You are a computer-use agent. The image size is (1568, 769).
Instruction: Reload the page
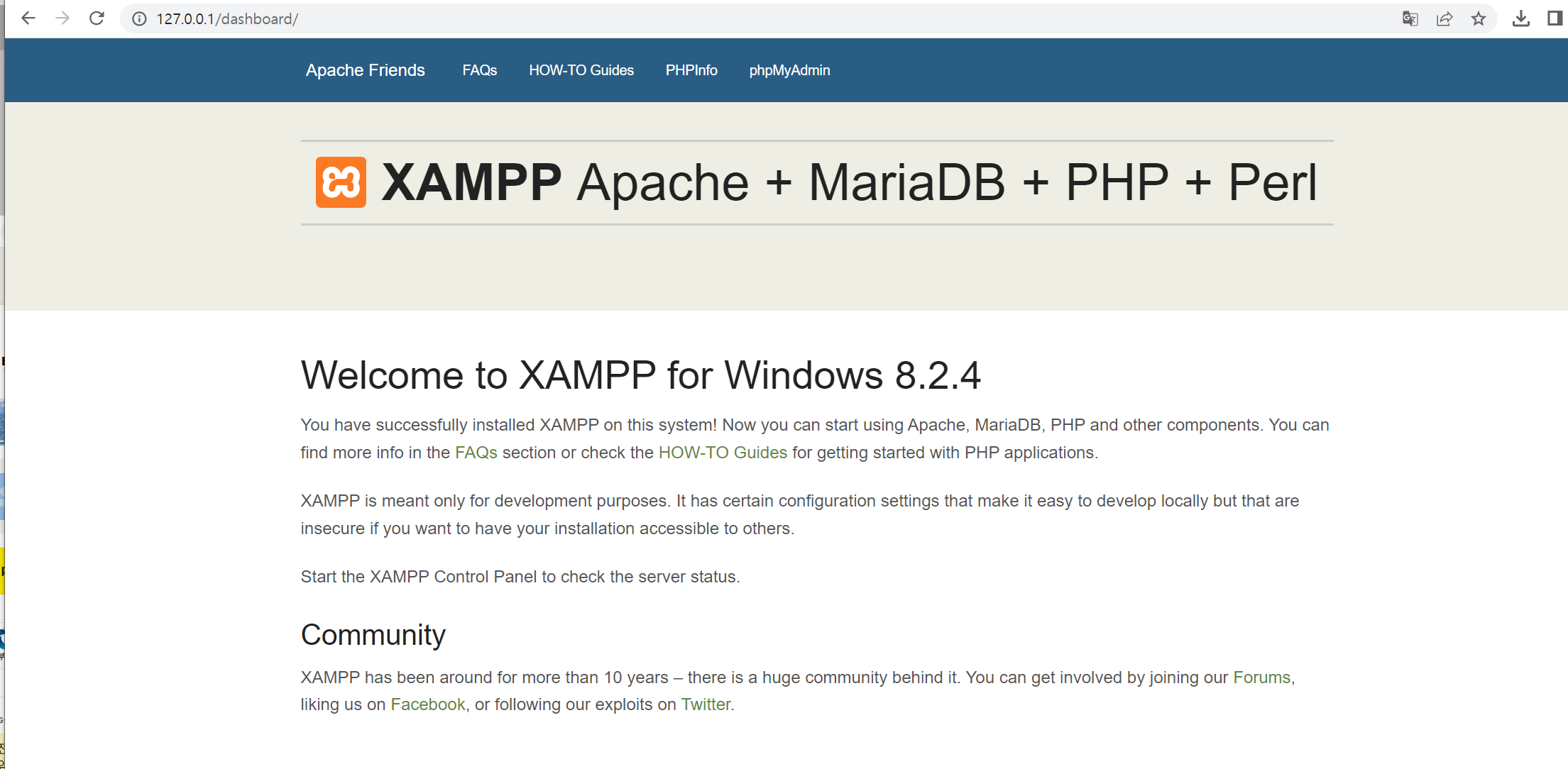click(97, 18)
